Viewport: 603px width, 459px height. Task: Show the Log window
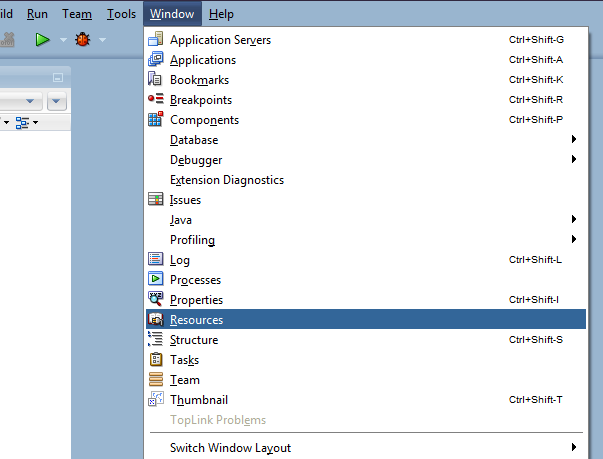180,260
